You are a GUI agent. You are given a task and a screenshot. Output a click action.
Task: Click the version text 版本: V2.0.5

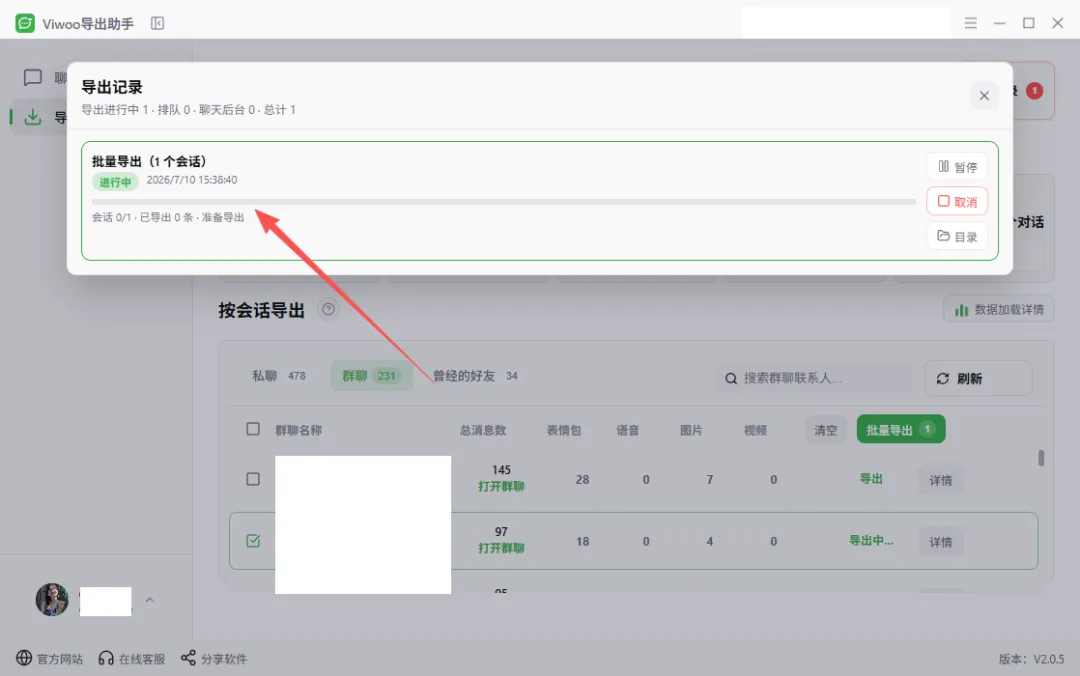pyautogui.click(x=1031, y=659)
